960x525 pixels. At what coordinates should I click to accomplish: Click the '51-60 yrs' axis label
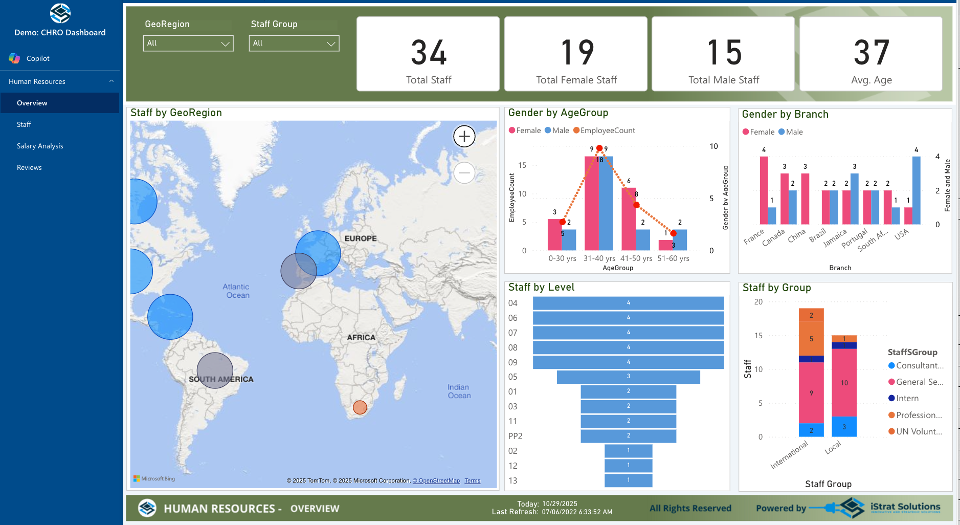pos(673,258)
